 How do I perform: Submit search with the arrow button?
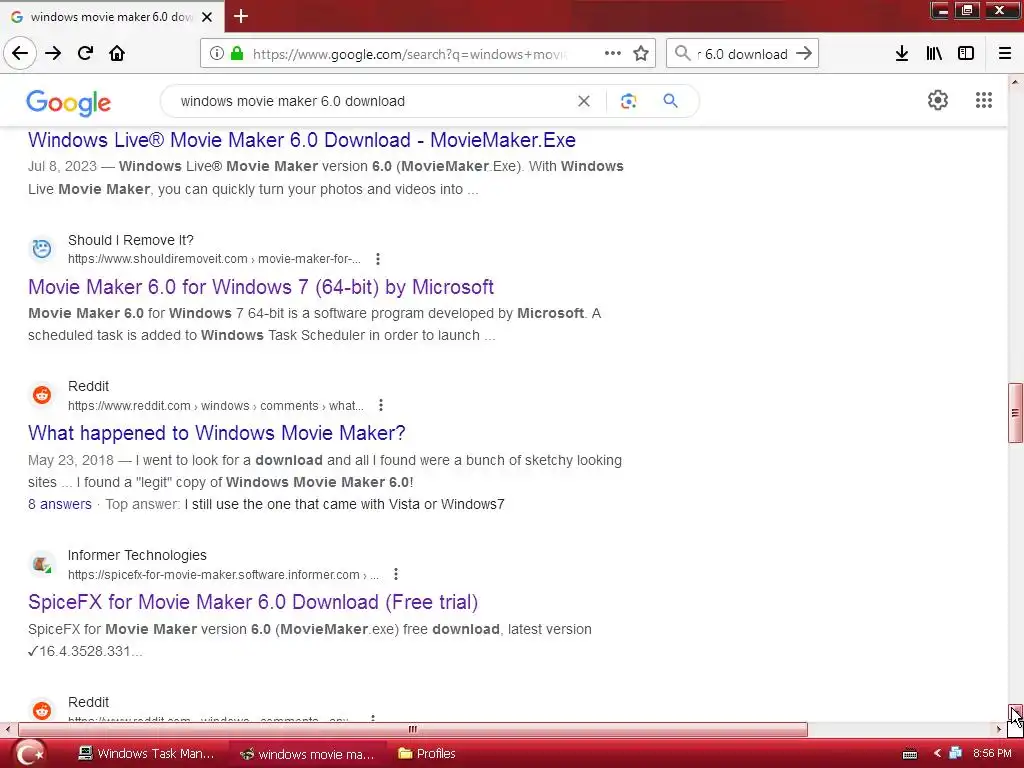coord(804,54)
